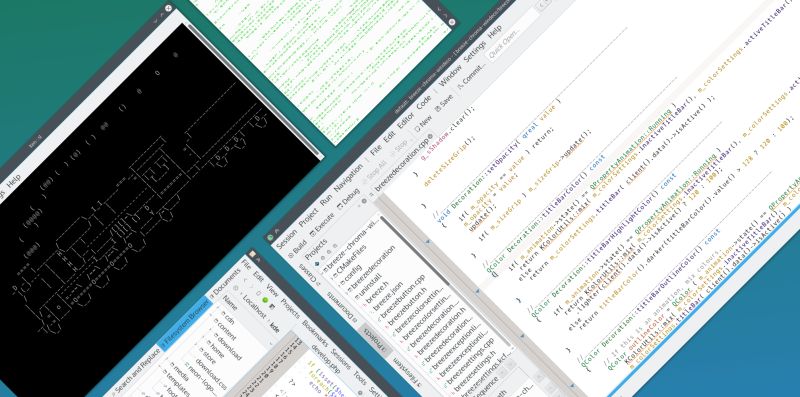Click the New toolbar button in KDevelop
Screen dimensions: 800x397
[423, 123]
